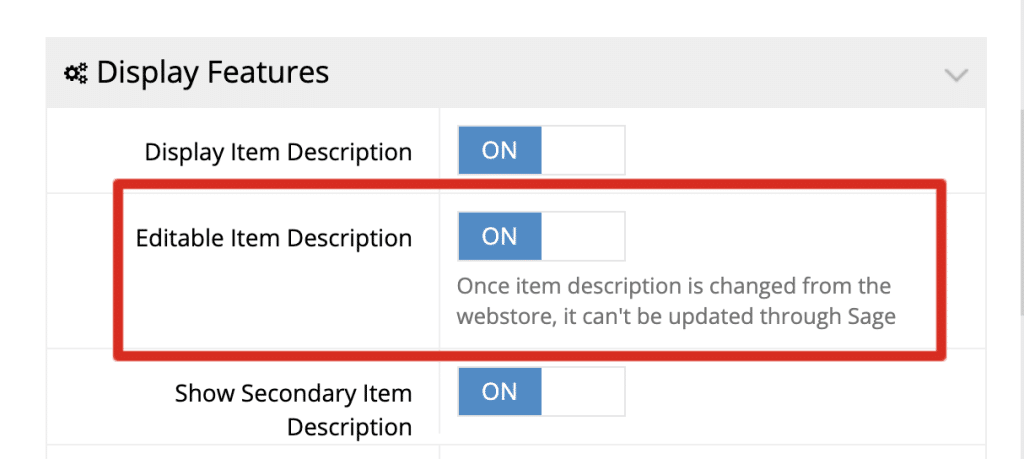Disable the Editable Item Description switch

point(541,236)
